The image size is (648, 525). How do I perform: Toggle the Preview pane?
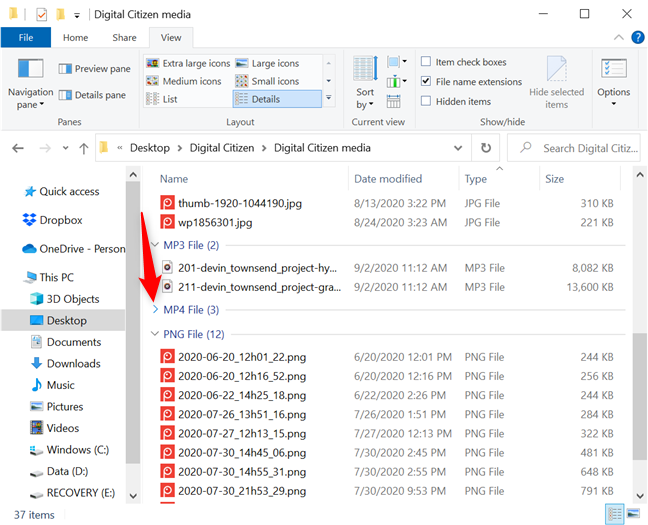(x=95, y=69)
